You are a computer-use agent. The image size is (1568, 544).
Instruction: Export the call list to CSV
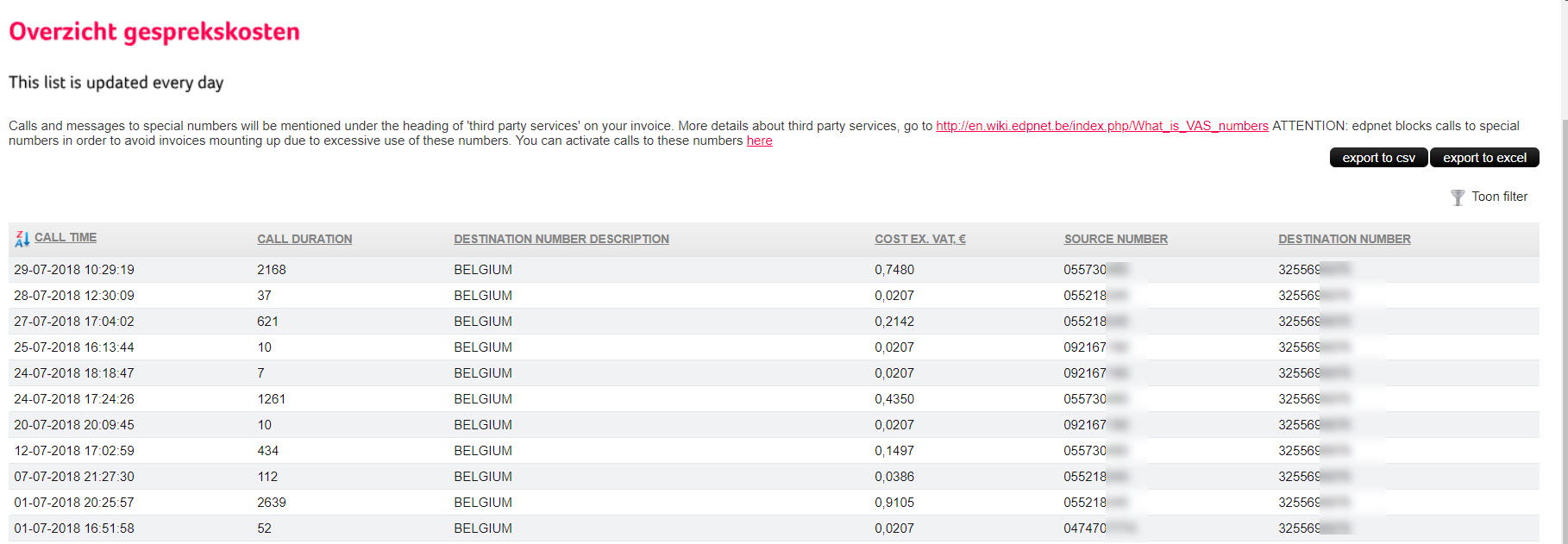[x=1377, y=158]
